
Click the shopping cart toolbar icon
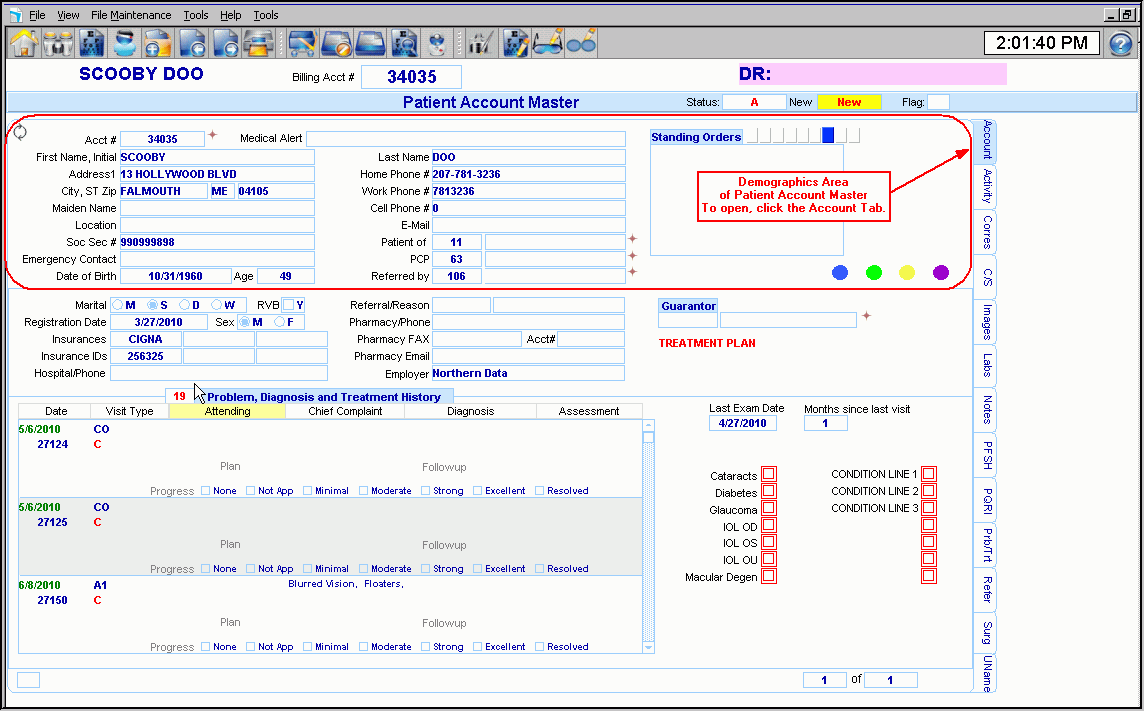pos(301,44)
